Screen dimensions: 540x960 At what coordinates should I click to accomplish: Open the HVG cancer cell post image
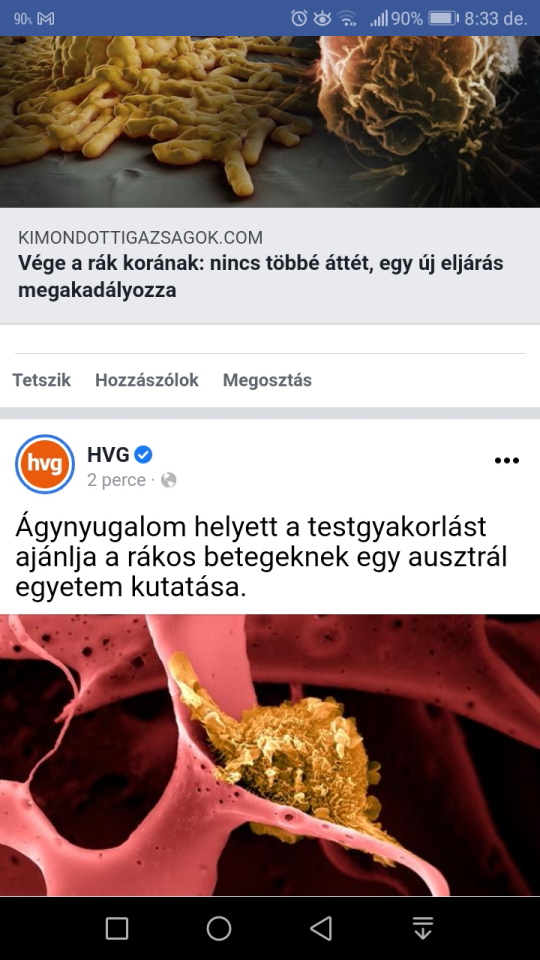click(270, 756)
